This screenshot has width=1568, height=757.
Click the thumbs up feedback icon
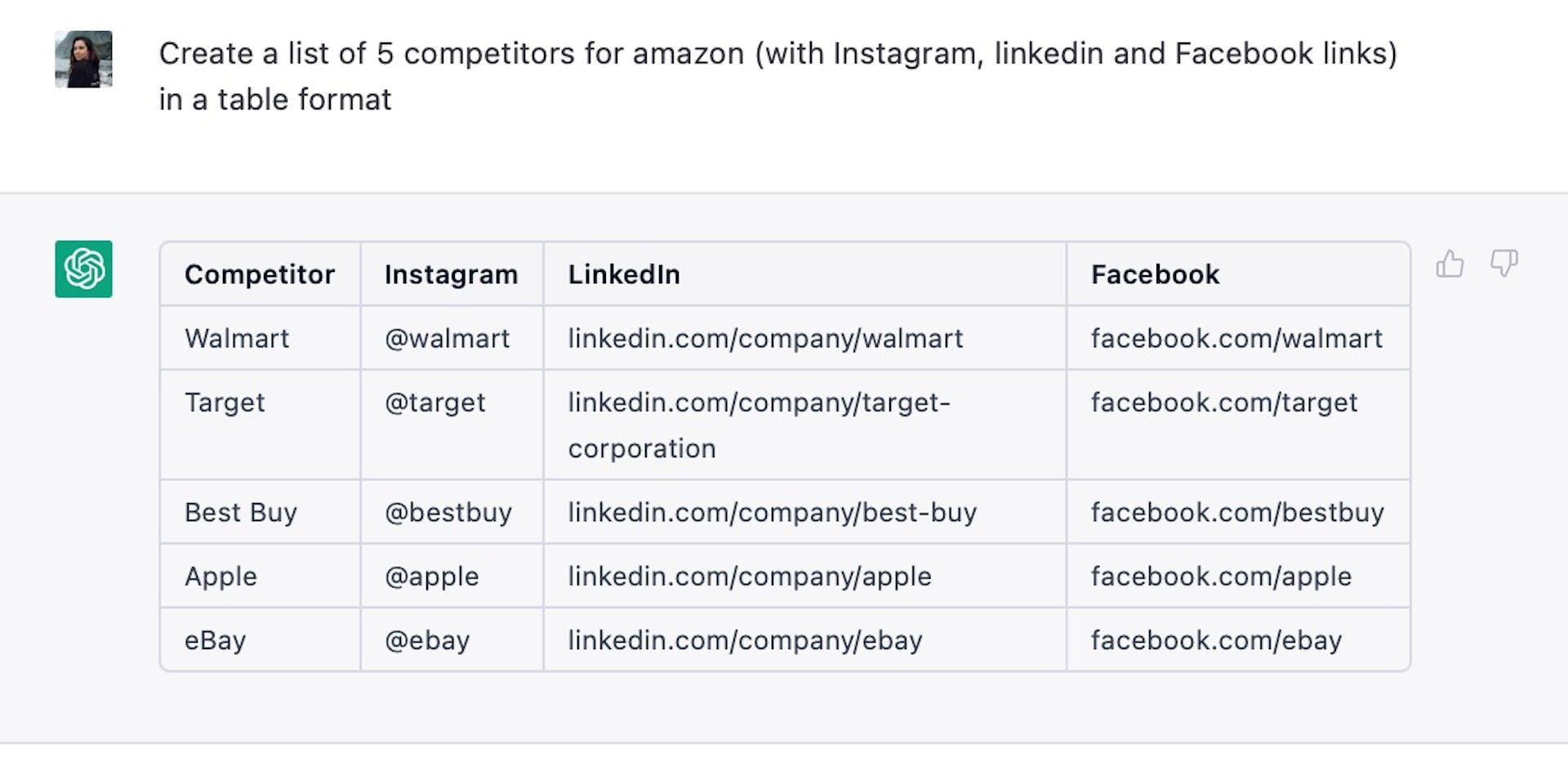(1450, 264)
